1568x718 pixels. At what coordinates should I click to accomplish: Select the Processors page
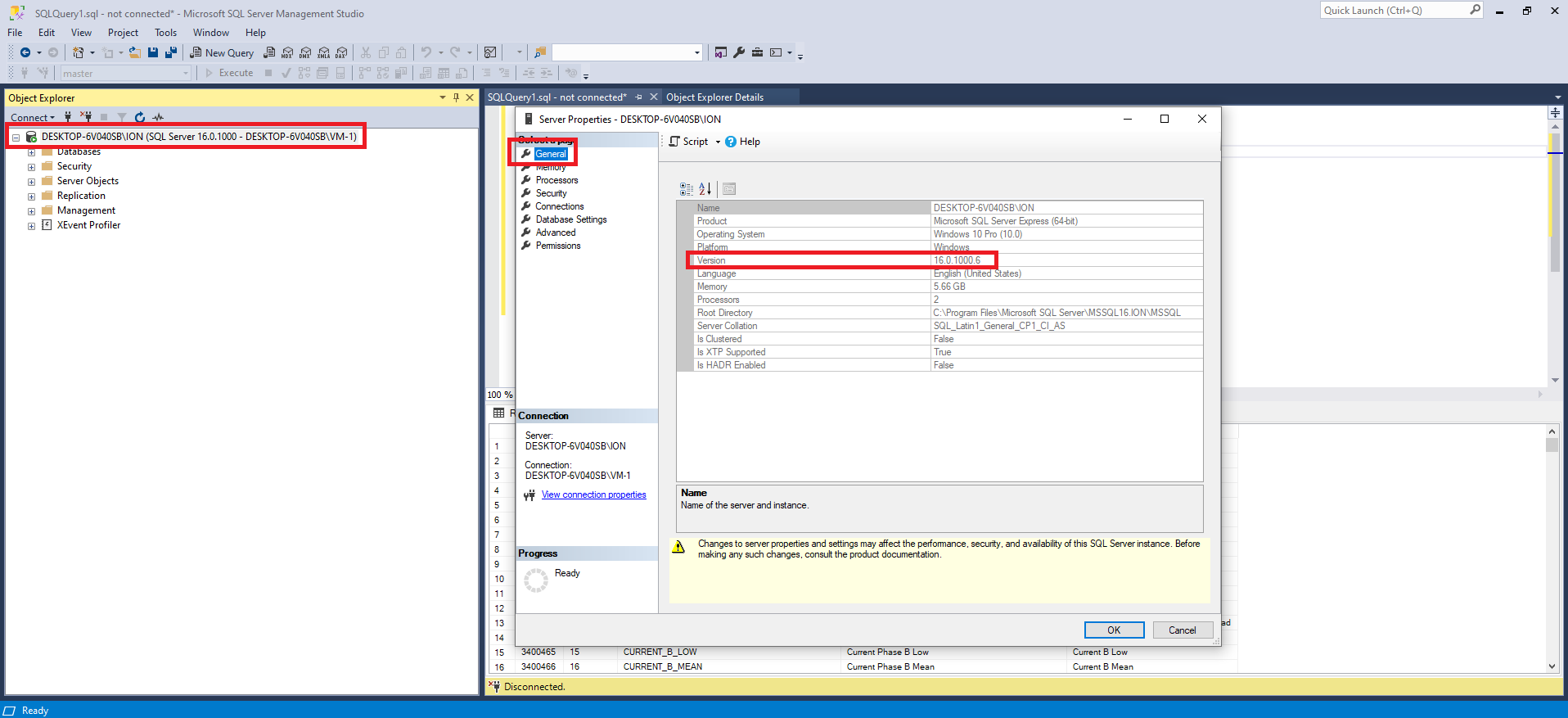pyautogui.click(x=556, y=180)
